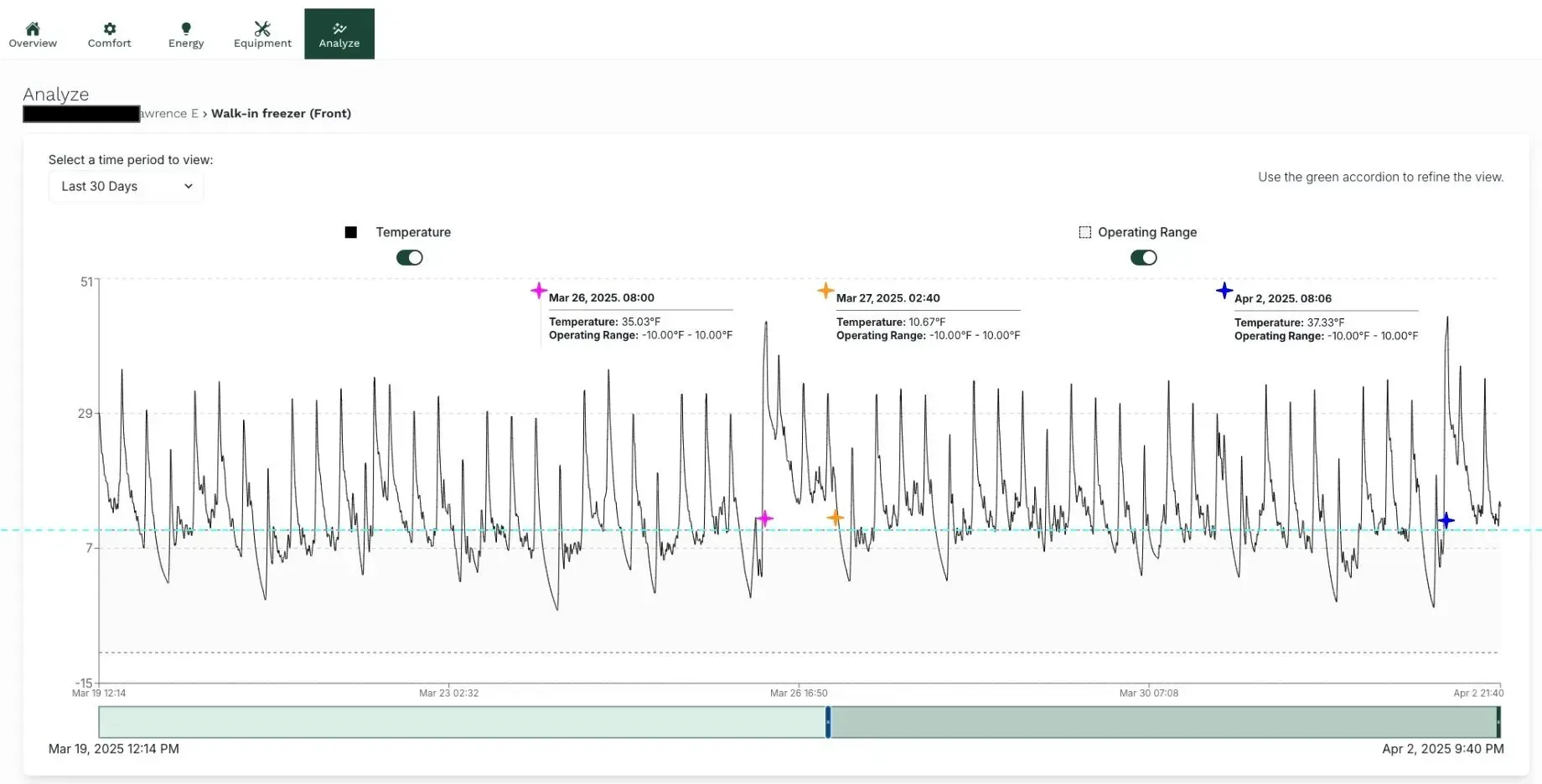Click the Mar 23 02:32 axis label
The height and width of the screenshot is (784, 1542).
449,693
